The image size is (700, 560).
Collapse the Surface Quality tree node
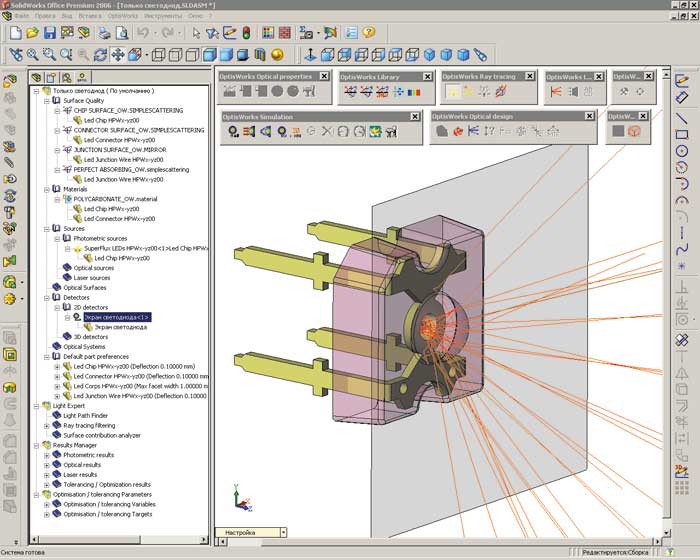[x=46, y=100]
